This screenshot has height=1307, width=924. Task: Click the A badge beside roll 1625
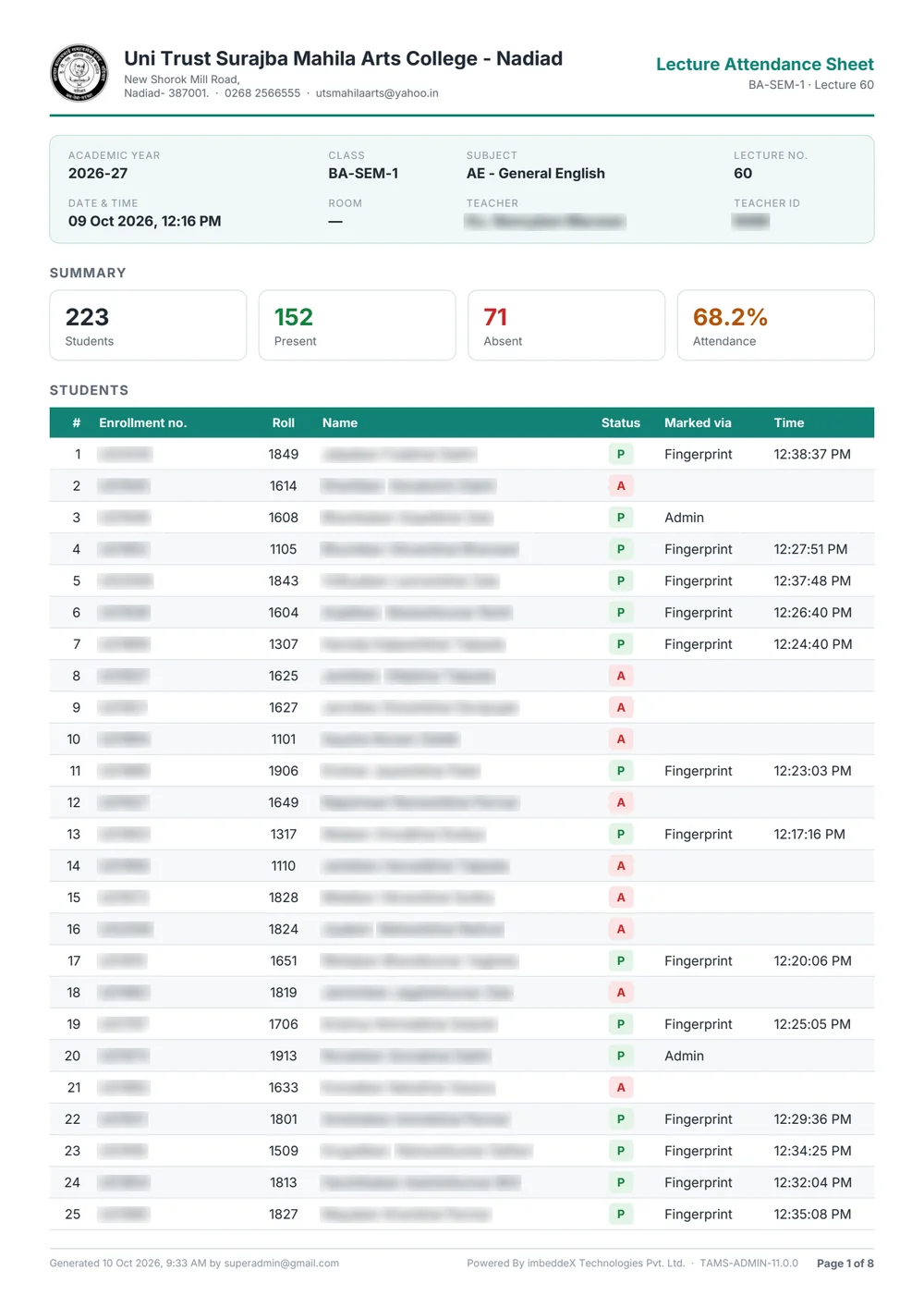pos(621,676)
